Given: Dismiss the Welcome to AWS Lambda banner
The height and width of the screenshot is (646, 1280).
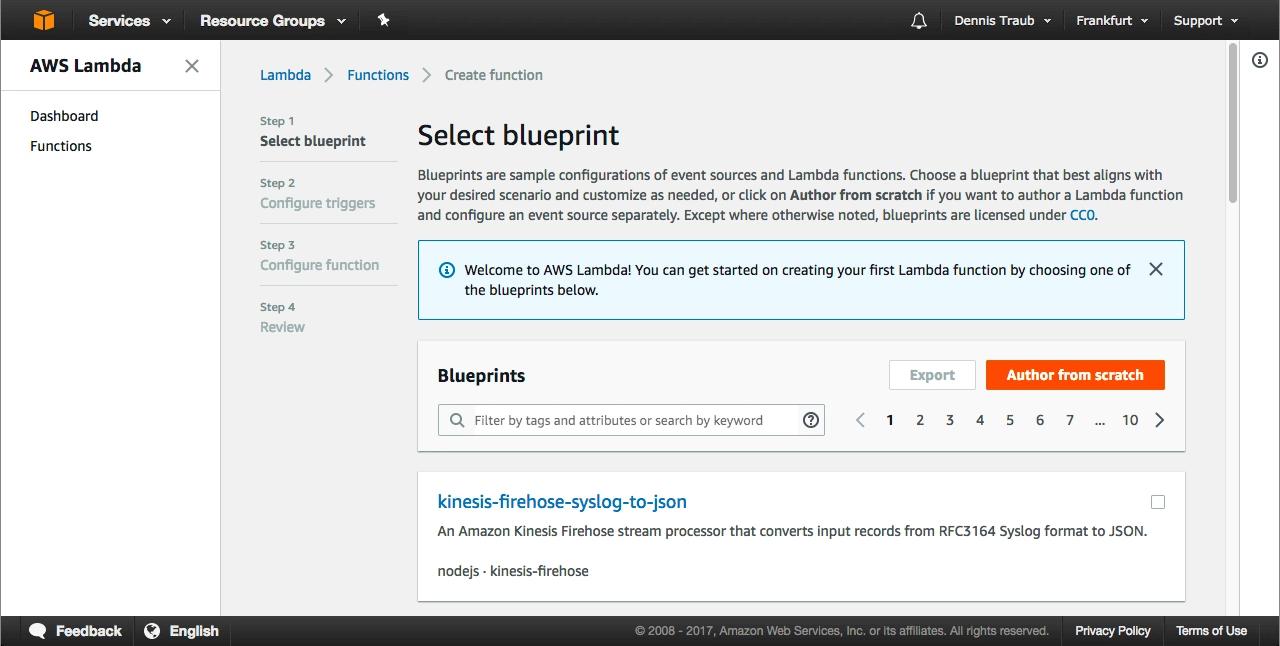Looking at the screenshot, I should coord(1155,269).
